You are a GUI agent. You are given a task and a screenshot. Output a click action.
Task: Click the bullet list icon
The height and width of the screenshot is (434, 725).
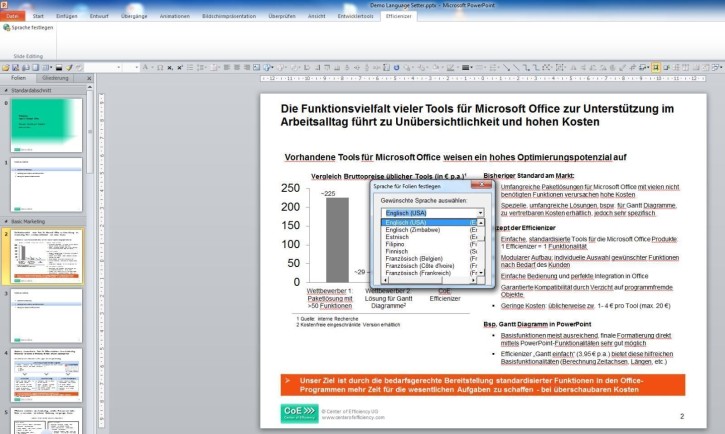190,67
